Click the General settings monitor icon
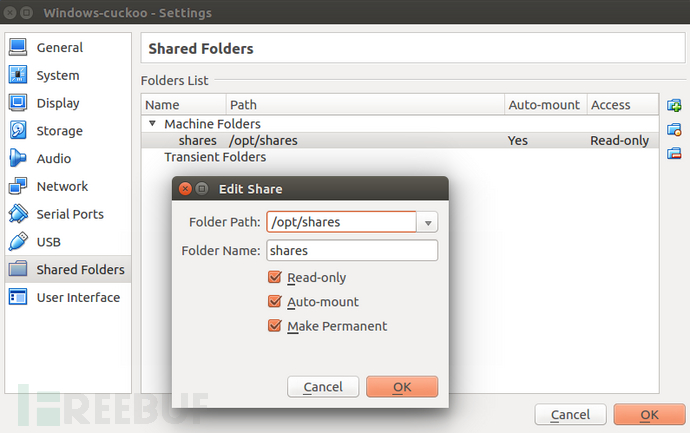 tap(18, 47)
